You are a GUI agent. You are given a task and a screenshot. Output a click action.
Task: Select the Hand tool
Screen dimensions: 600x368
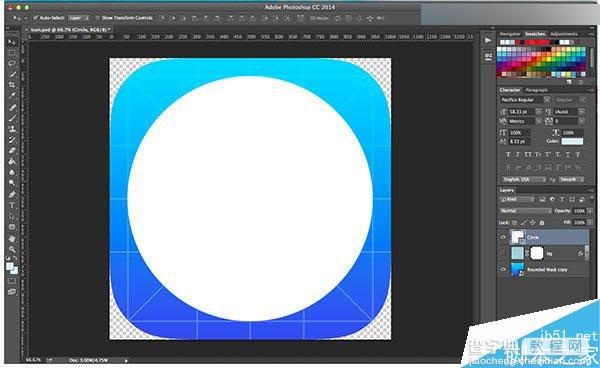coord(12,238)
